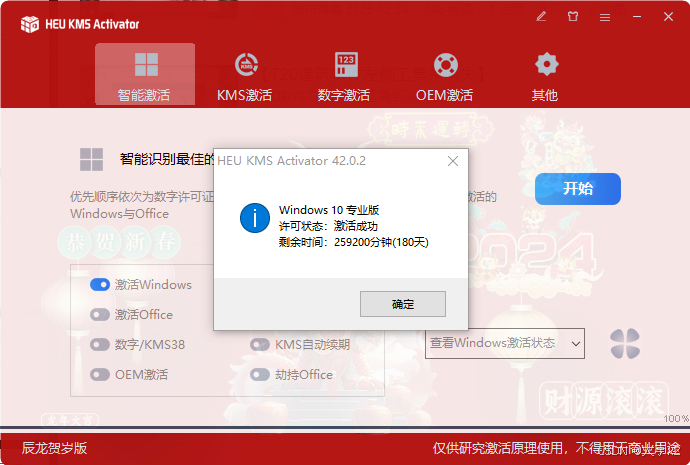
Task: Click the Windows 10 专业版 text
Action: coord(329,210)
